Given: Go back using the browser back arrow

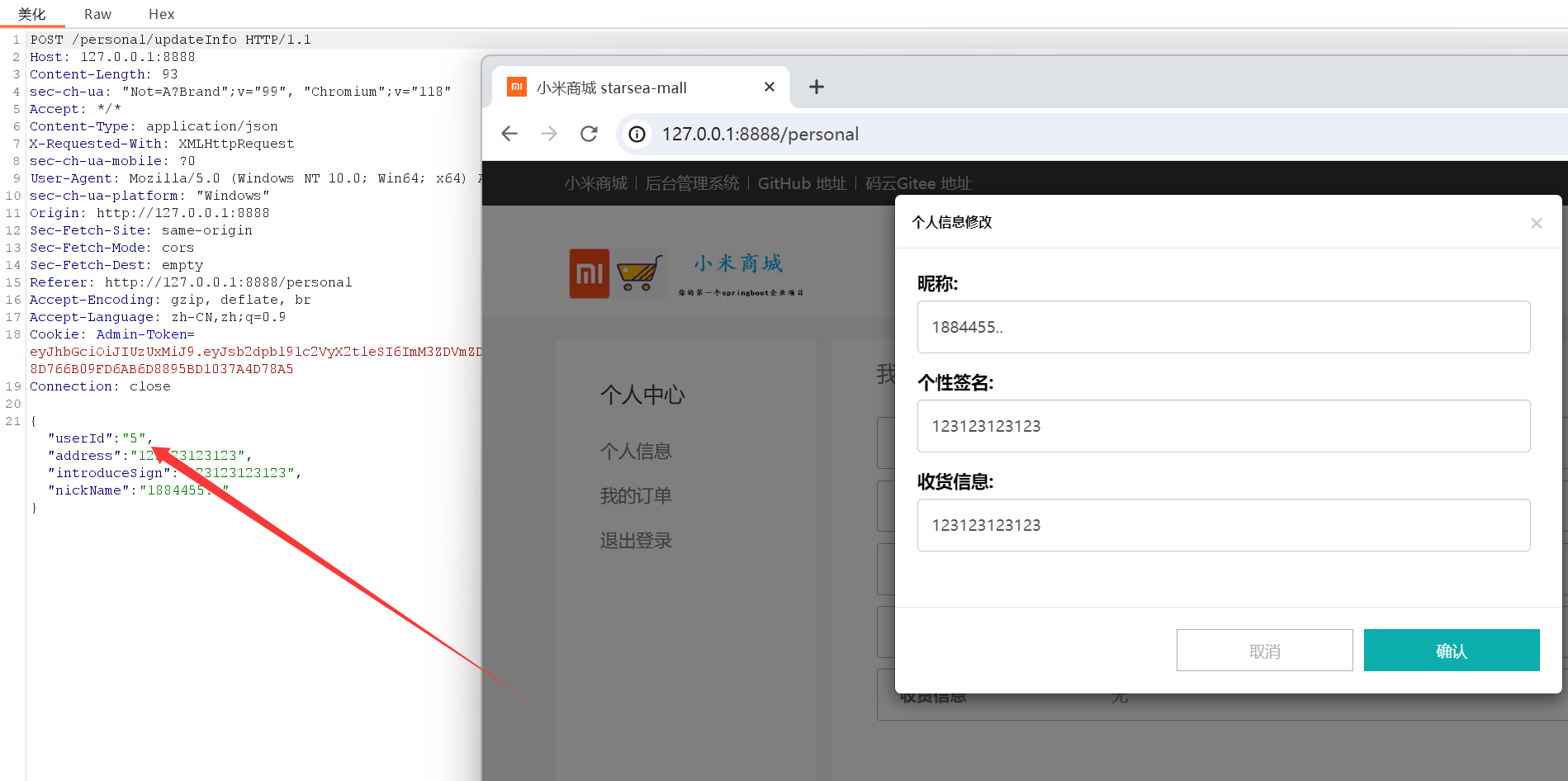Looking at the screenshot, I should (509, 134).
